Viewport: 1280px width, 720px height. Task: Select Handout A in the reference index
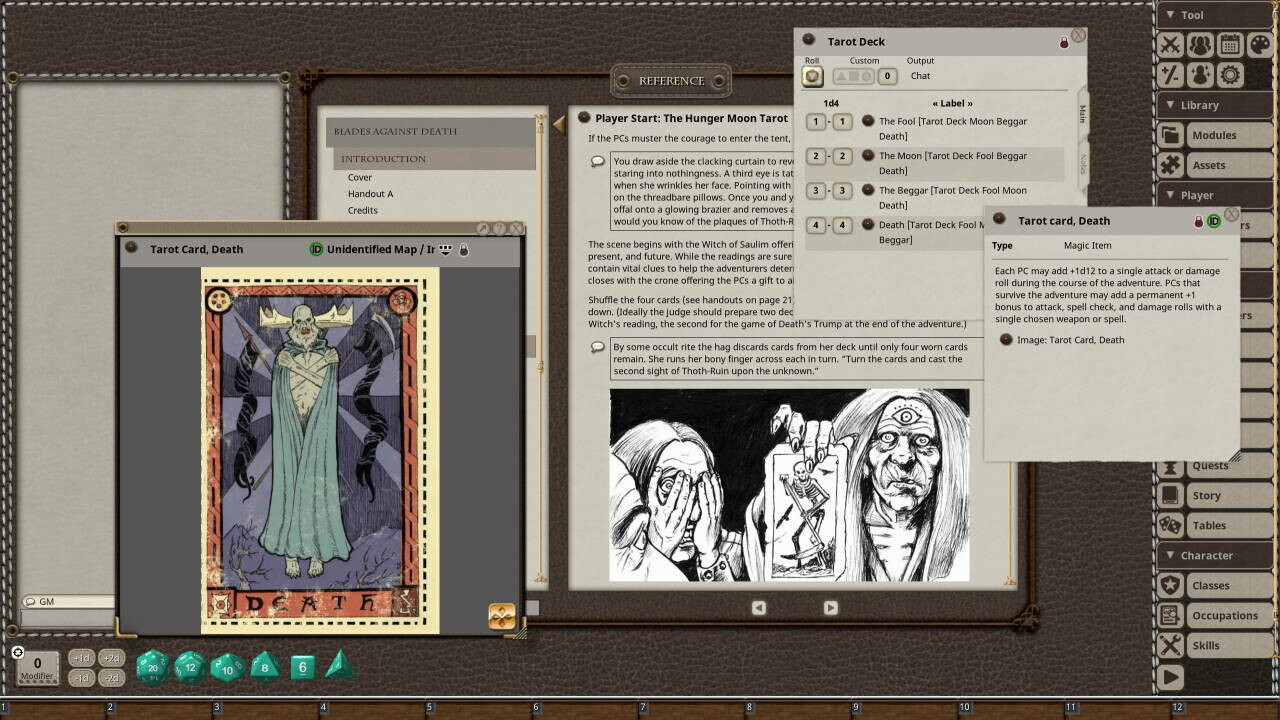370,194
